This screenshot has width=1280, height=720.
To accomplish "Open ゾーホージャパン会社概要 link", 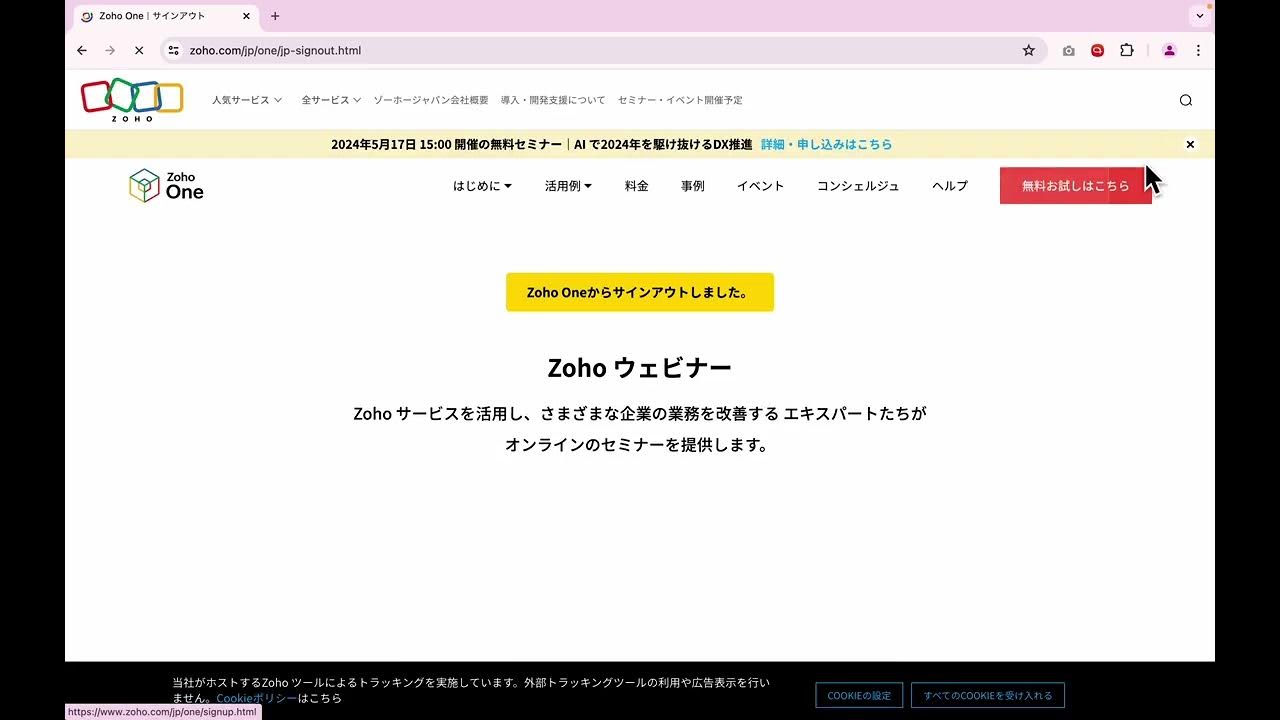I will click(431, 100).
